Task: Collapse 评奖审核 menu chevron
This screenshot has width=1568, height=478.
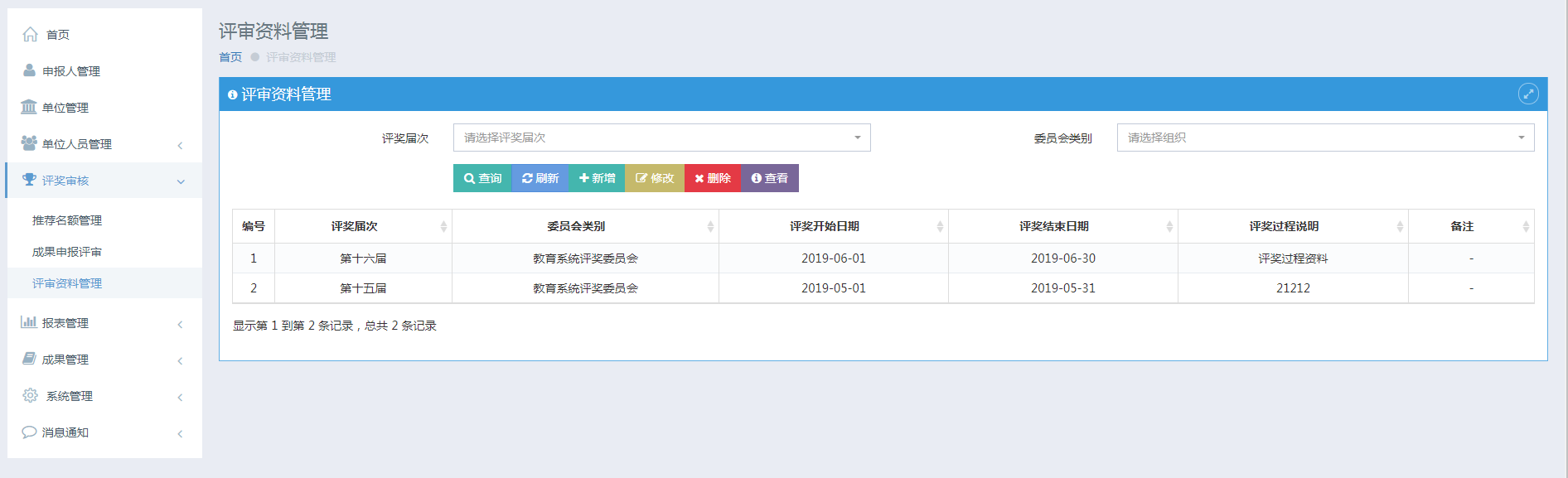Action: click(181, 181)
